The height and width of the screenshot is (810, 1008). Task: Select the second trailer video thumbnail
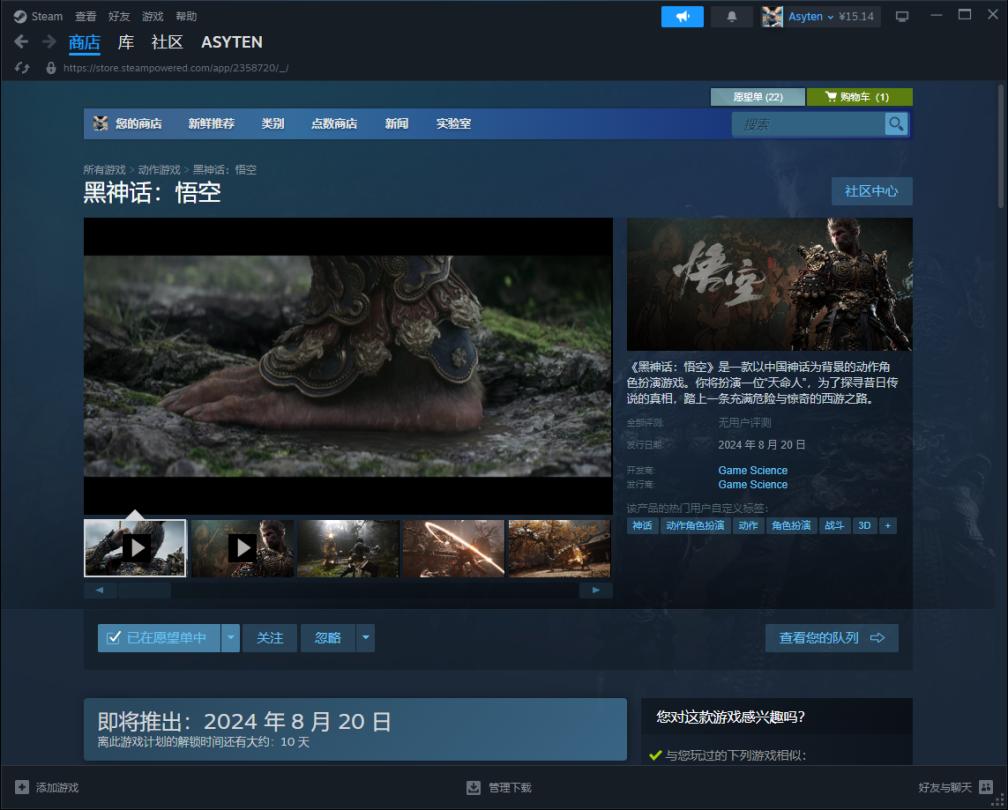pyautogui.click(x=242, y=548)
